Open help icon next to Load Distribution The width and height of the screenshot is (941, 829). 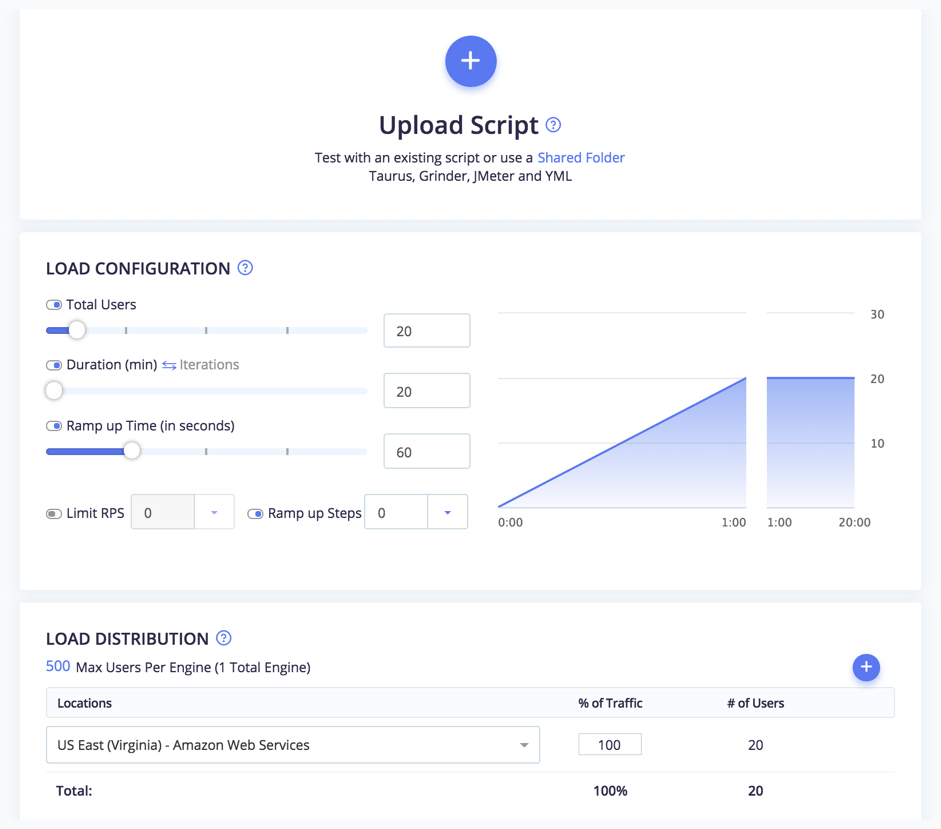point(224,638)
